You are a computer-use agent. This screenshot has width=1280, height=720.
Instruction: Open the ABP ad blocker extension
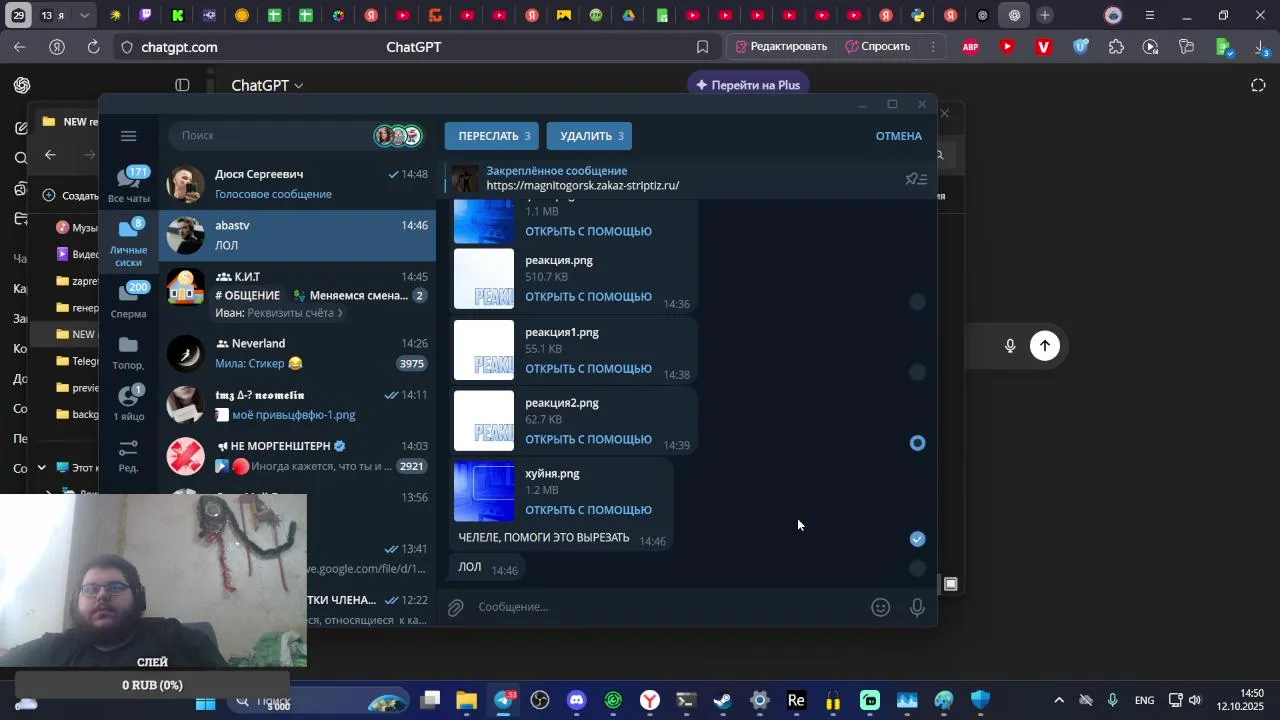[970, 47]
